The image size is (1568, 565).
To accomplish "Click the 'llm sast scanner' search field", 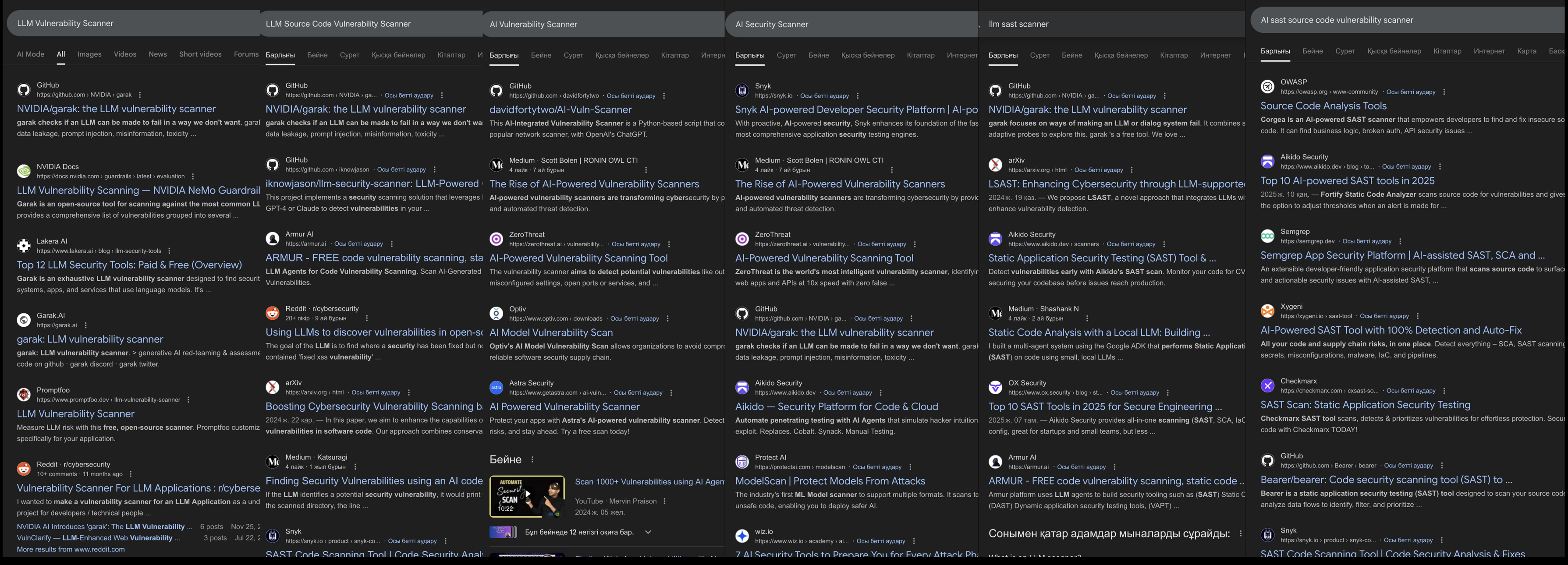I will point(1111,25).
